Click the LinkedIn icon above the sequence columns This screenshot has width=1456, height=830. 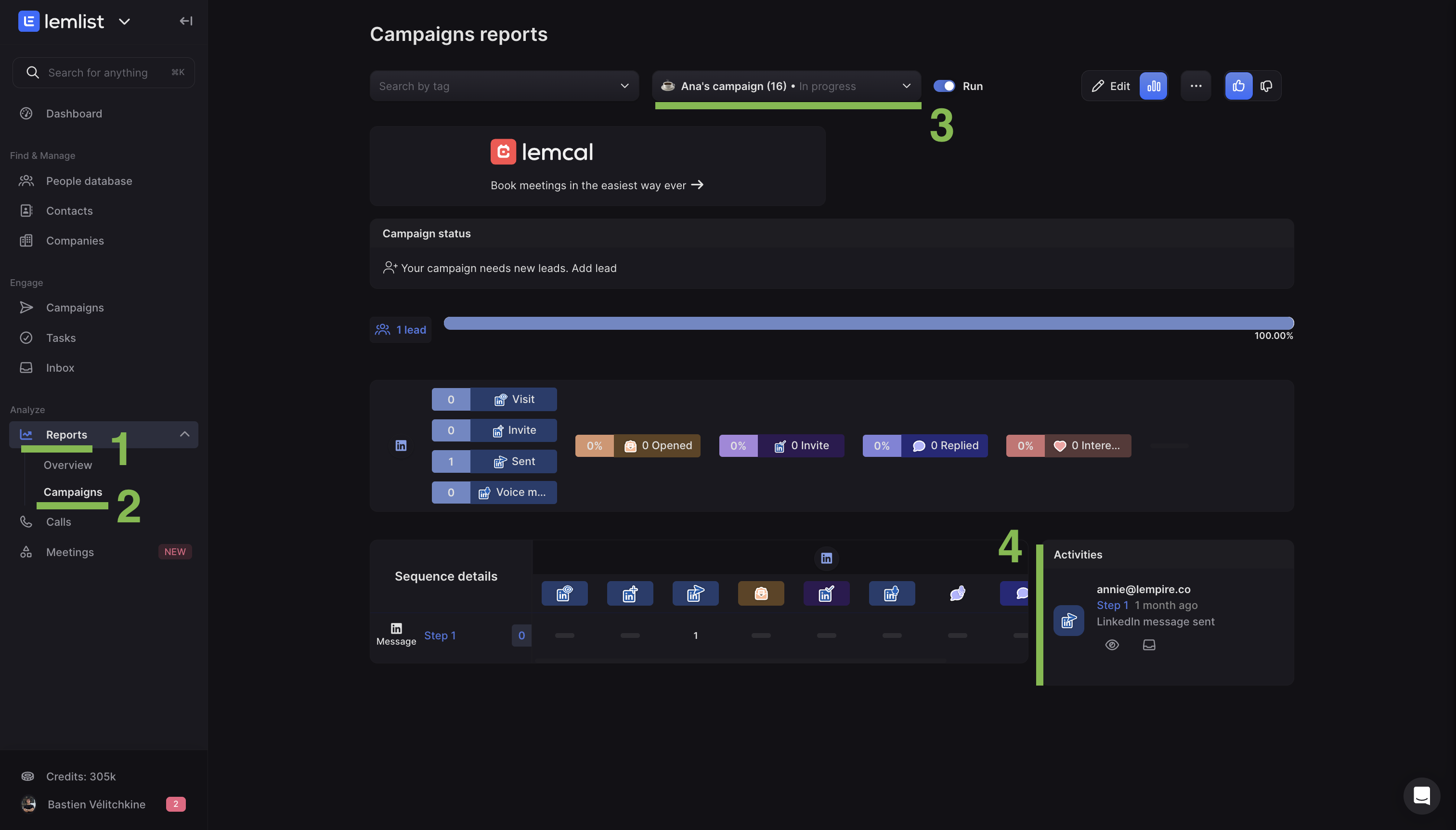827,558
